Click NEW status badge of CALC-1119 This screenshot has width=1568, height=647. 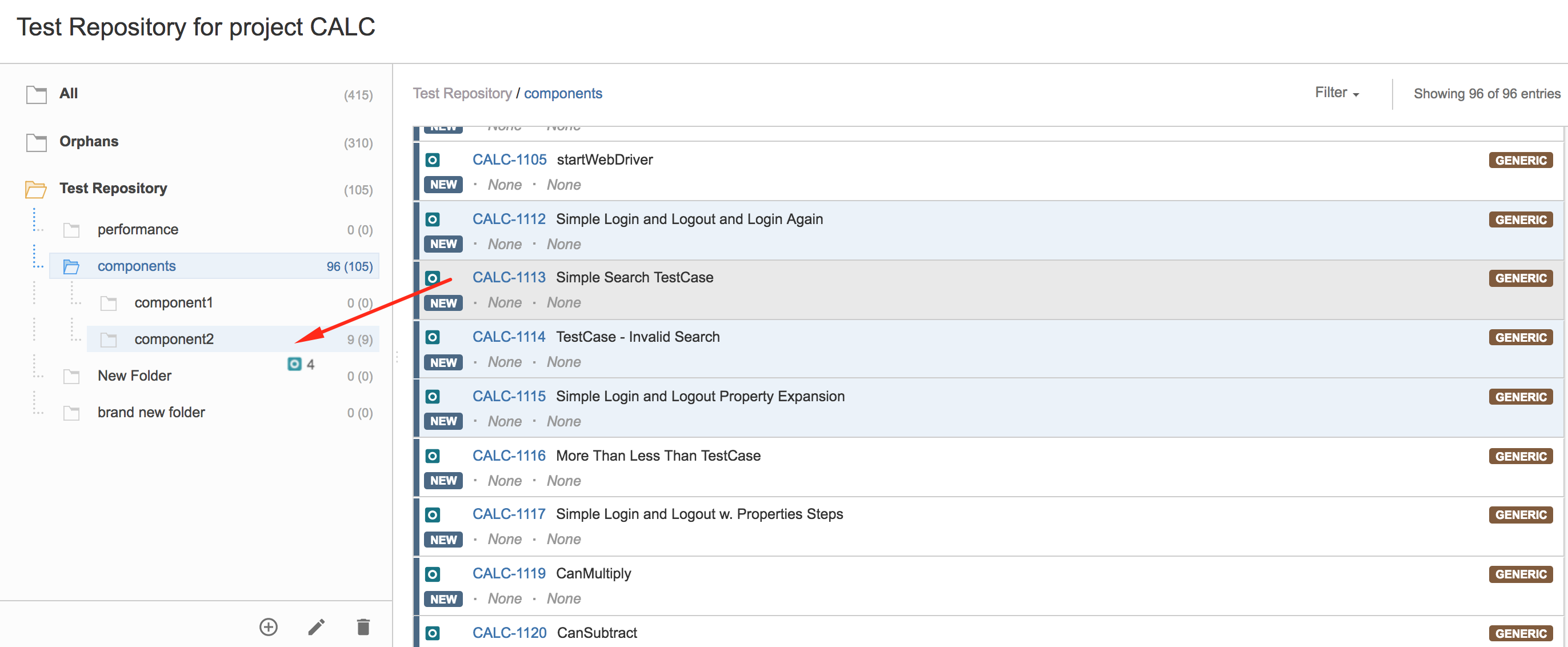tap(444, 600)
